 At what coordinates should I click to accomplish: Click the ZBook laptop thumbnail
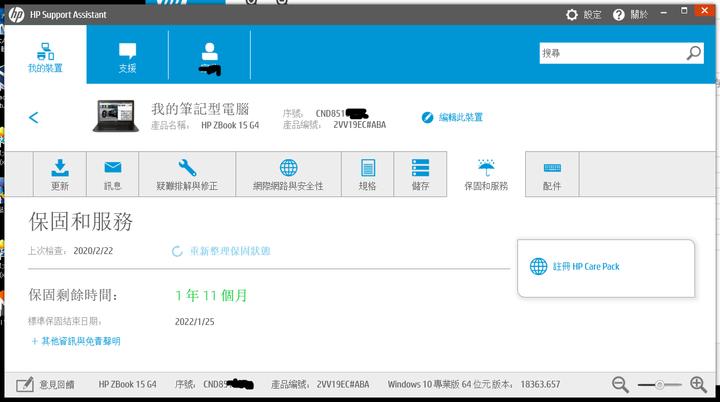click(116, 116)
